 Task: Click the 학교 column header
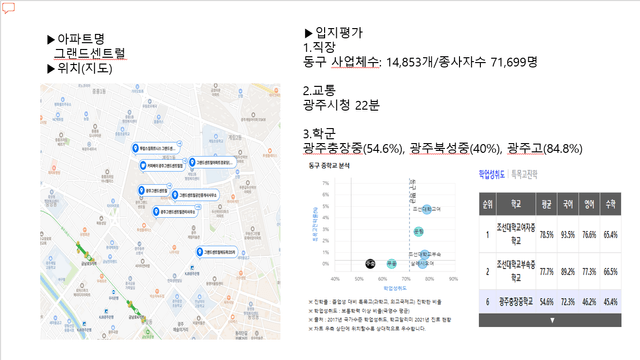pos(516,204)
